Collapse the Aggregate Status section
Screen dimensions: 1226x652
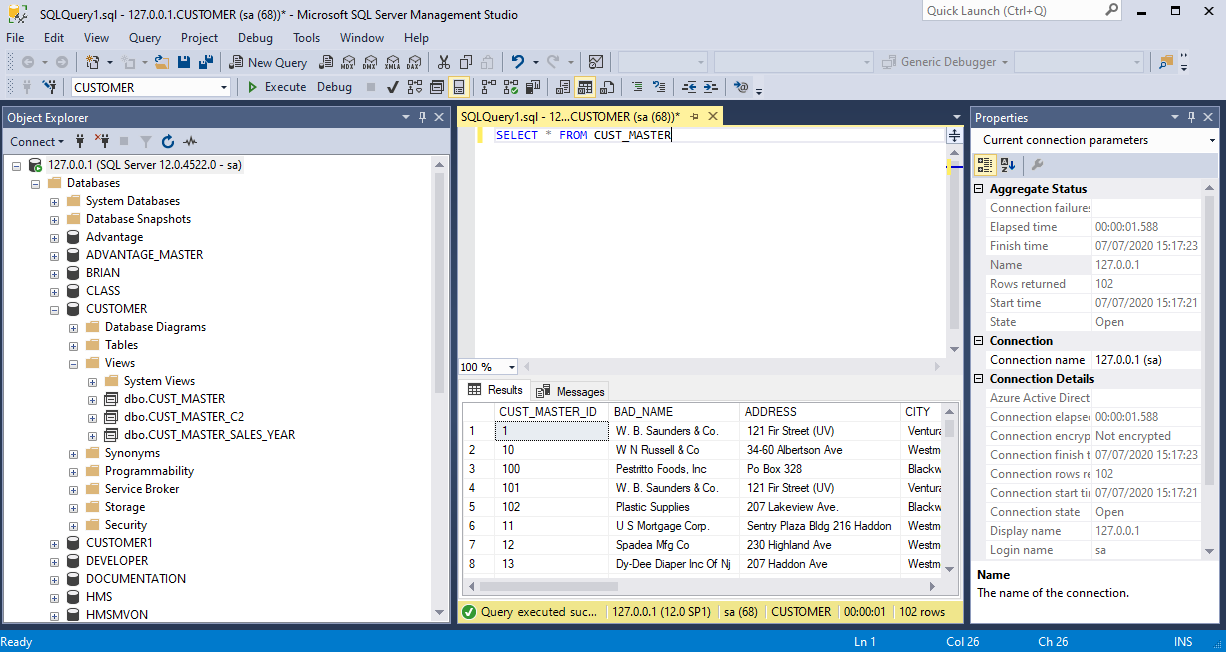(x=981, y=189)
